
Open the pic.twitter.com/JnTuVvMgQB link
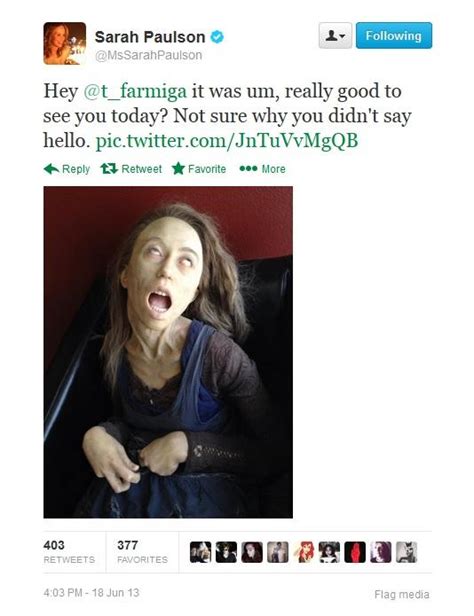[x=227, y=141]
